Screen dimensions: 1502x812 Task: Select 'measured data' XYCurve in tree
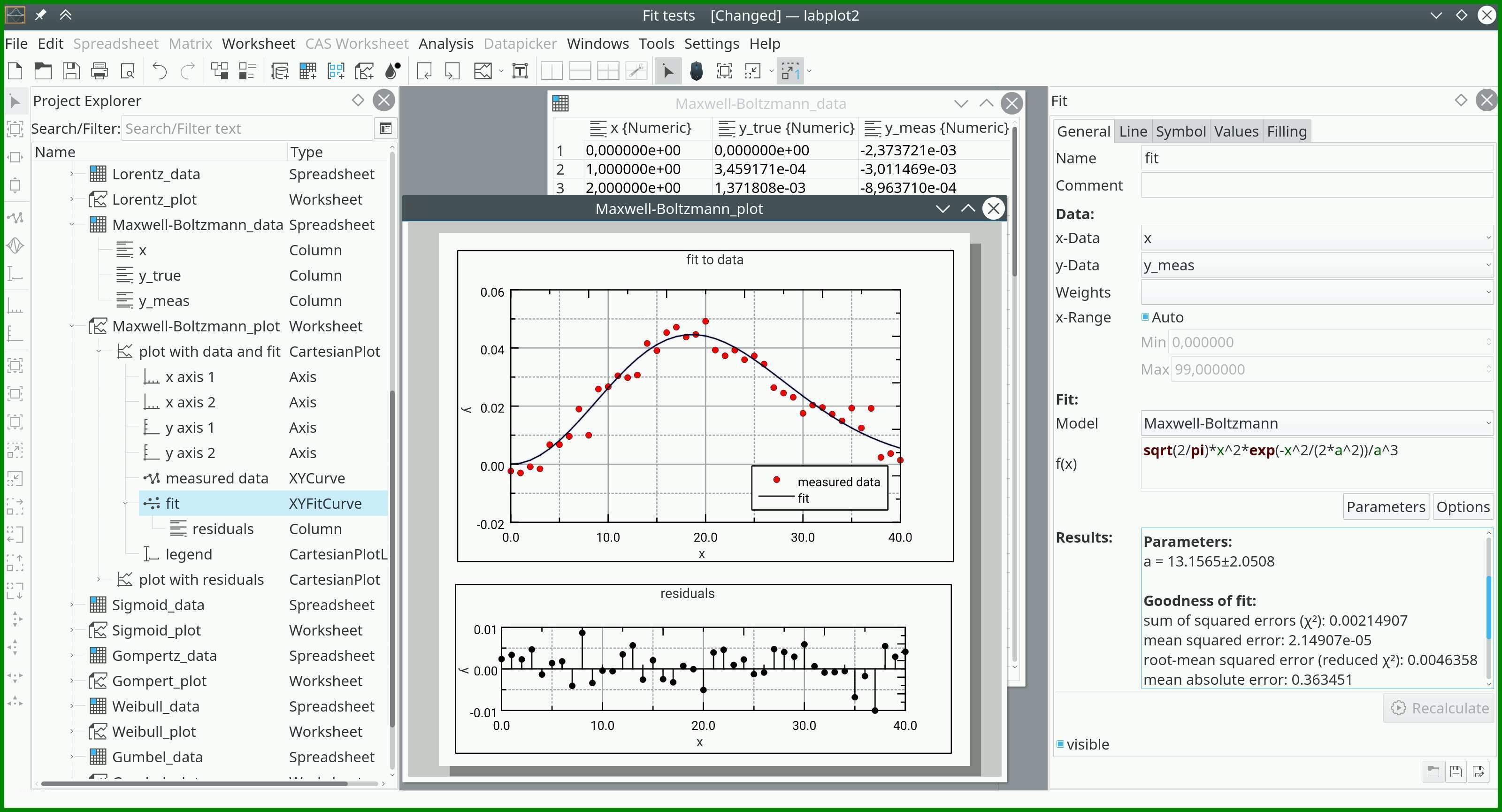pos(217,478)
